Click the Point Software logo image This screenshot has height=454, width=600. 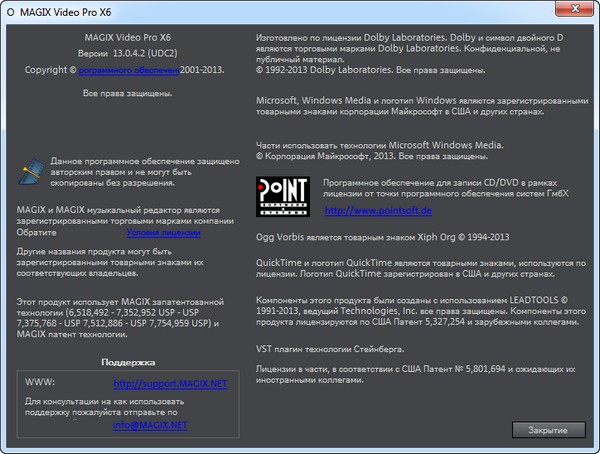[283, 196]
